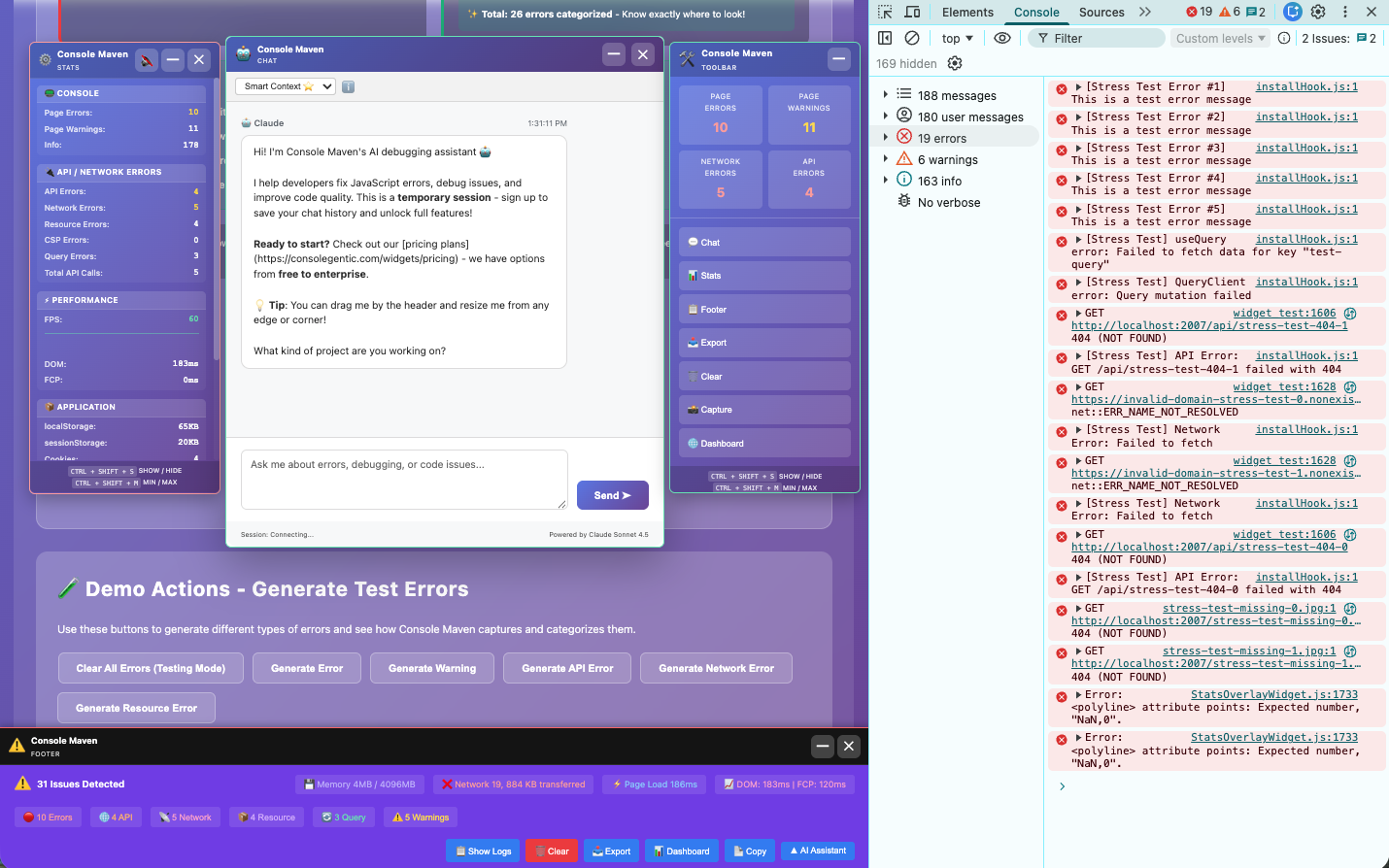Clear the console using the no-entry icon
This screenshot has height=868, width=1389.
point(911,37)
